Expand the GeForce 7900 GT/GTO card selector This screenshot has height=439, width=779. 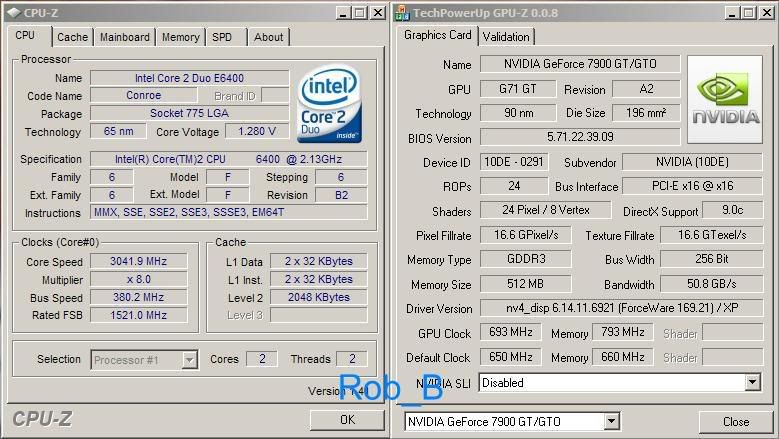[x=611, y=422]
